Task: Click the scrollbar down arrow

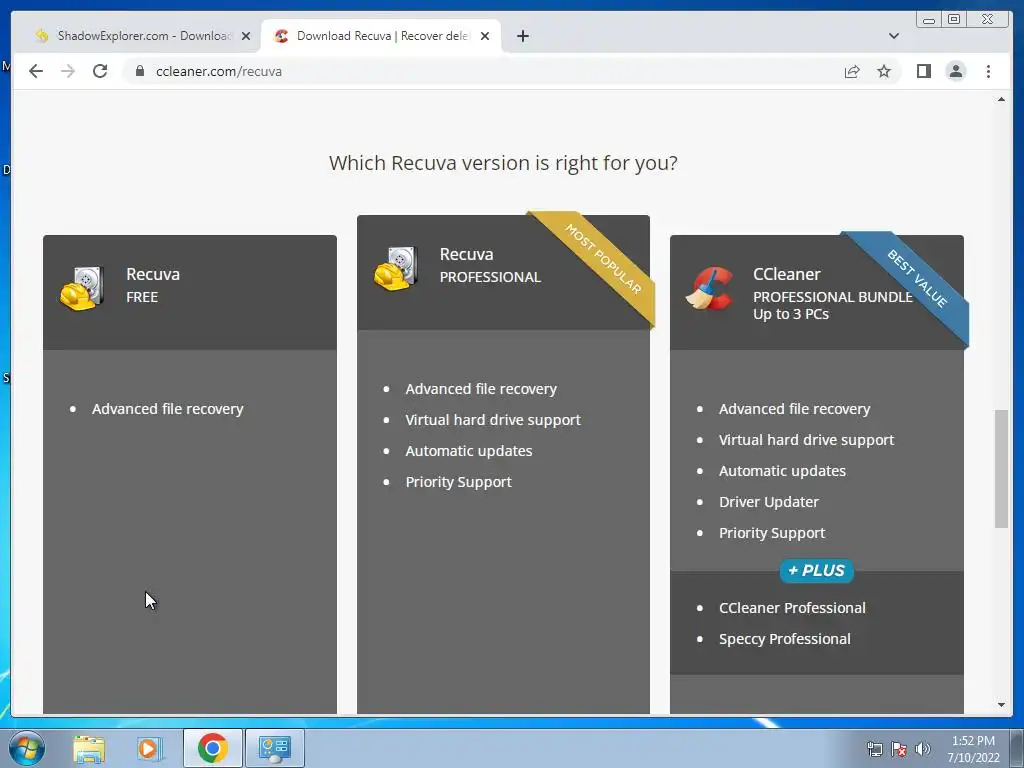Action: 1001,705
